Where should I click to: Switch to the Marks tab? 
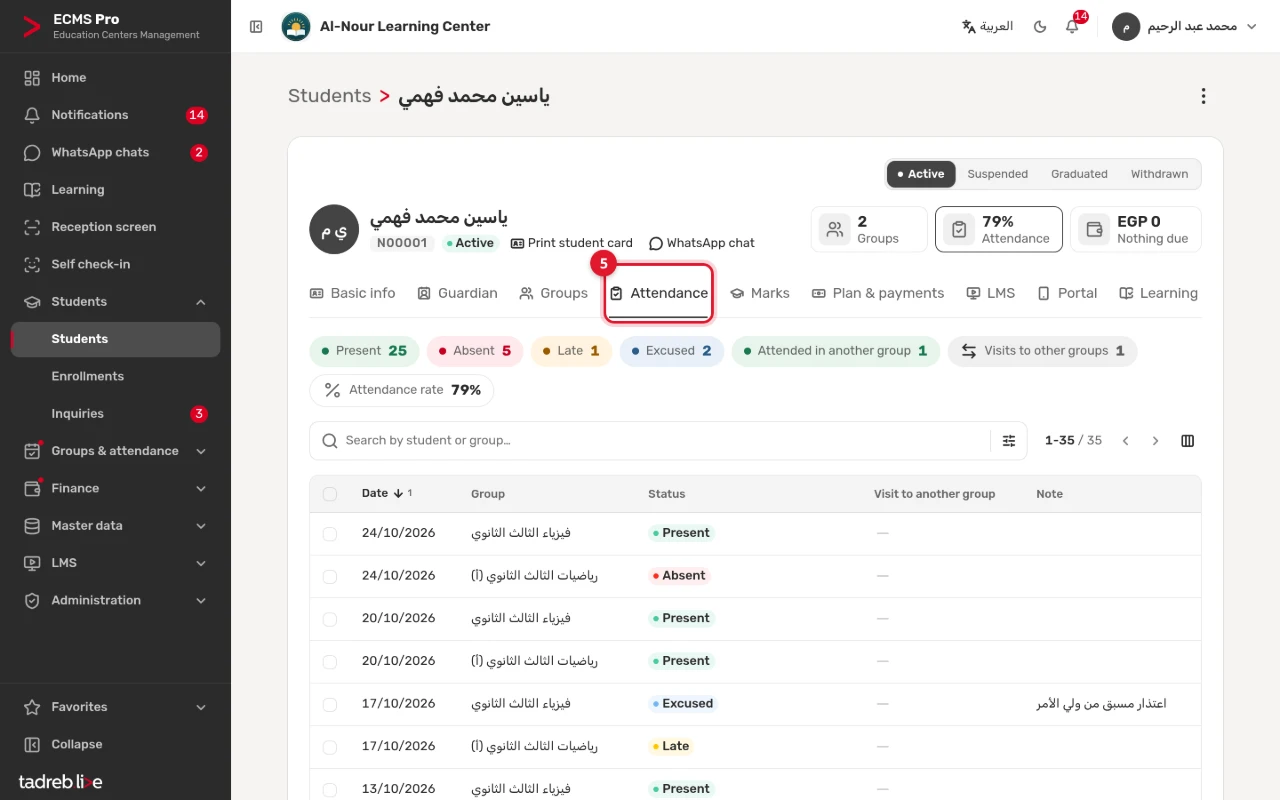(x=759, y=293)
